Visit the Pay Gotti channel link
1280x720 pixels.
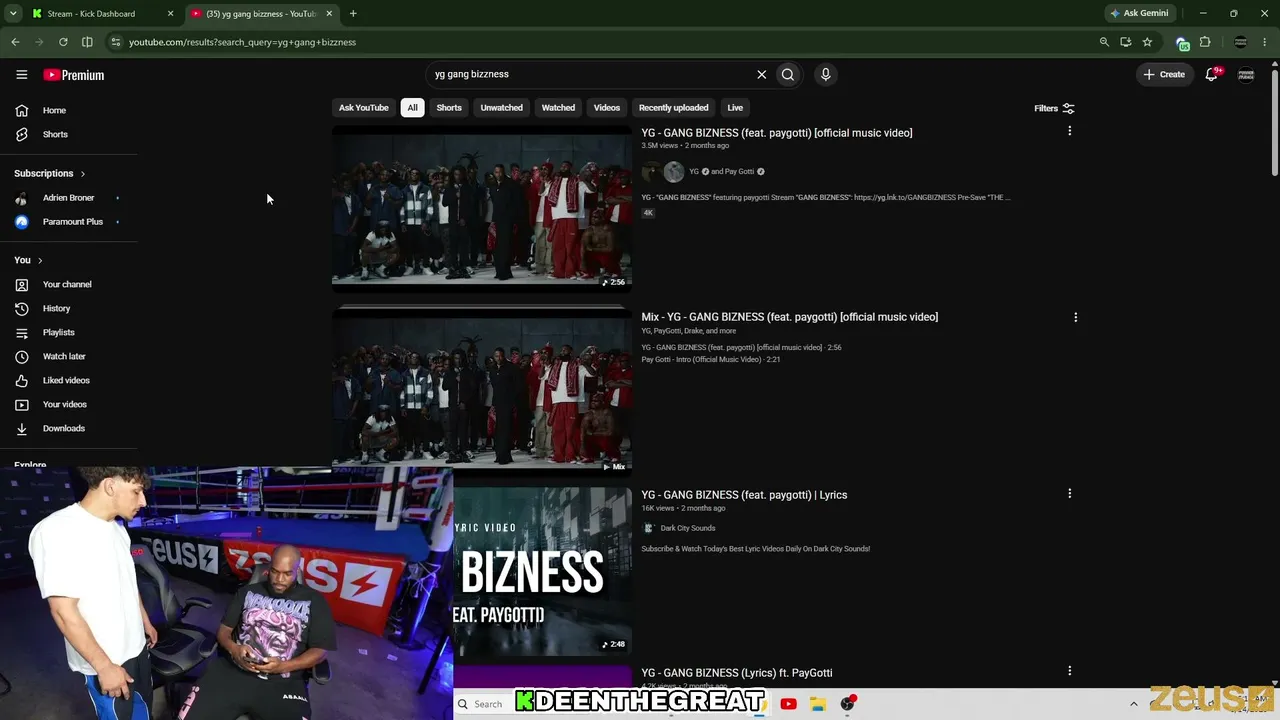738,172
